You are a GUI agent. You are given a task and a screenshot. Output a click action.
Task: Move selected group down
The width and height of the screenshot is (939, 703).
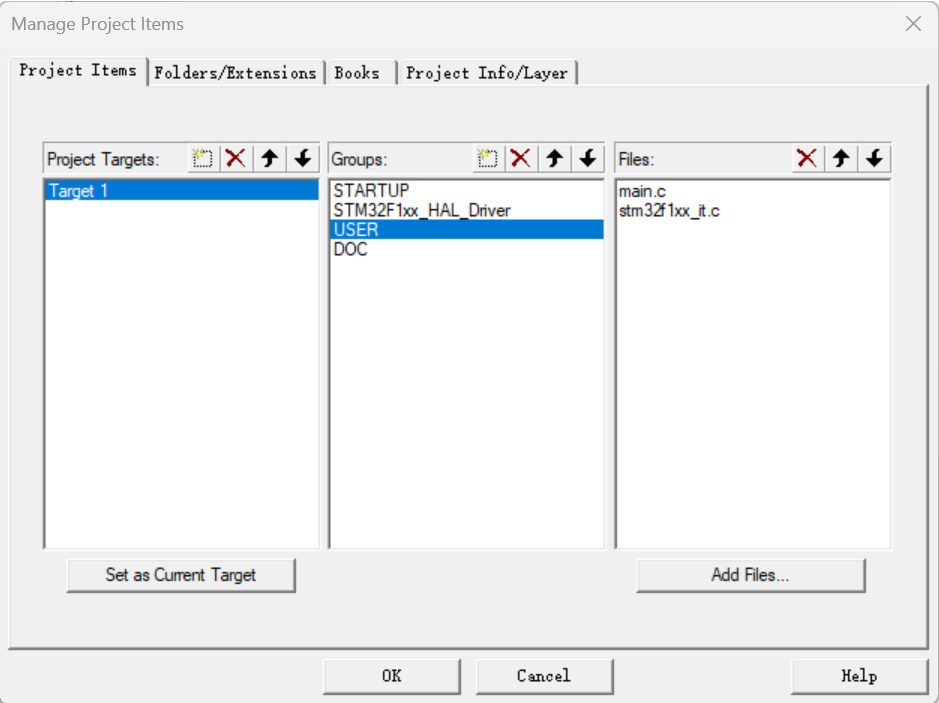click(x=588, y=159)
